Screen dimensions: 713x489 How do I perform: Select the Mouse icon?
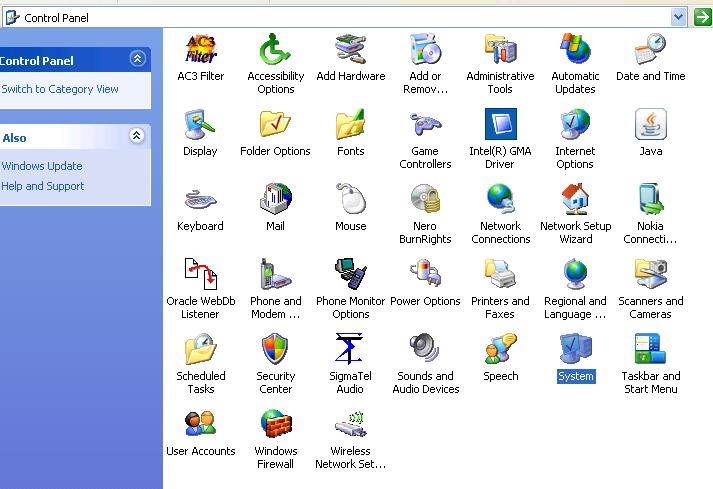click(x=351, y=199)
